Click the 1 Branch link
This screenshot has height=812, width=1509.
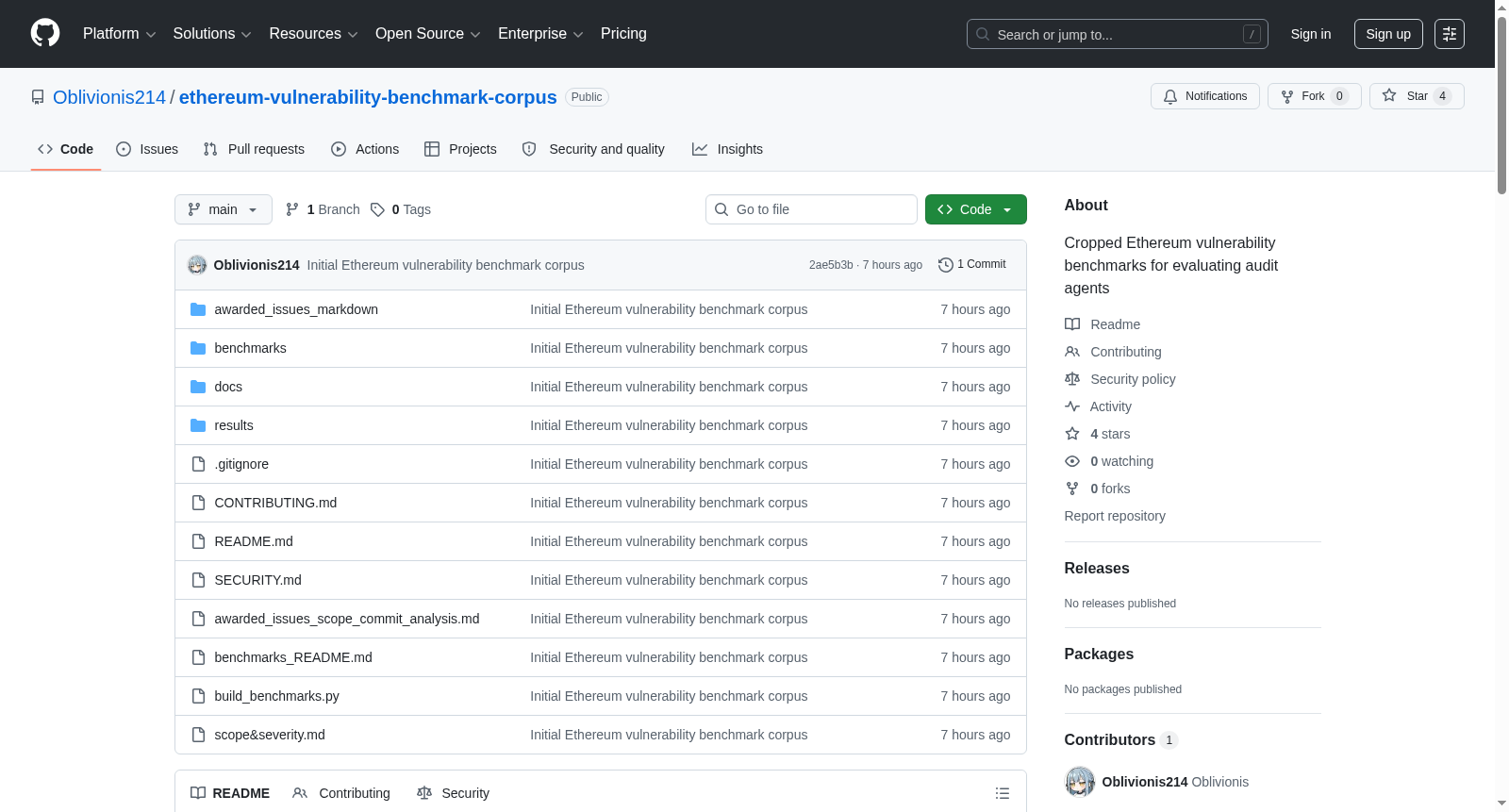point(323,209)
